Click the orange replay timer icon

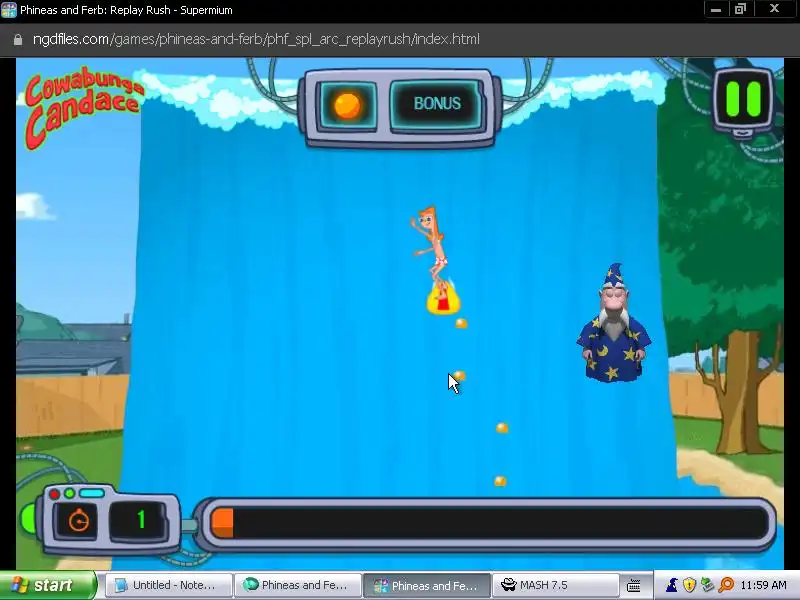click(78, 521)
